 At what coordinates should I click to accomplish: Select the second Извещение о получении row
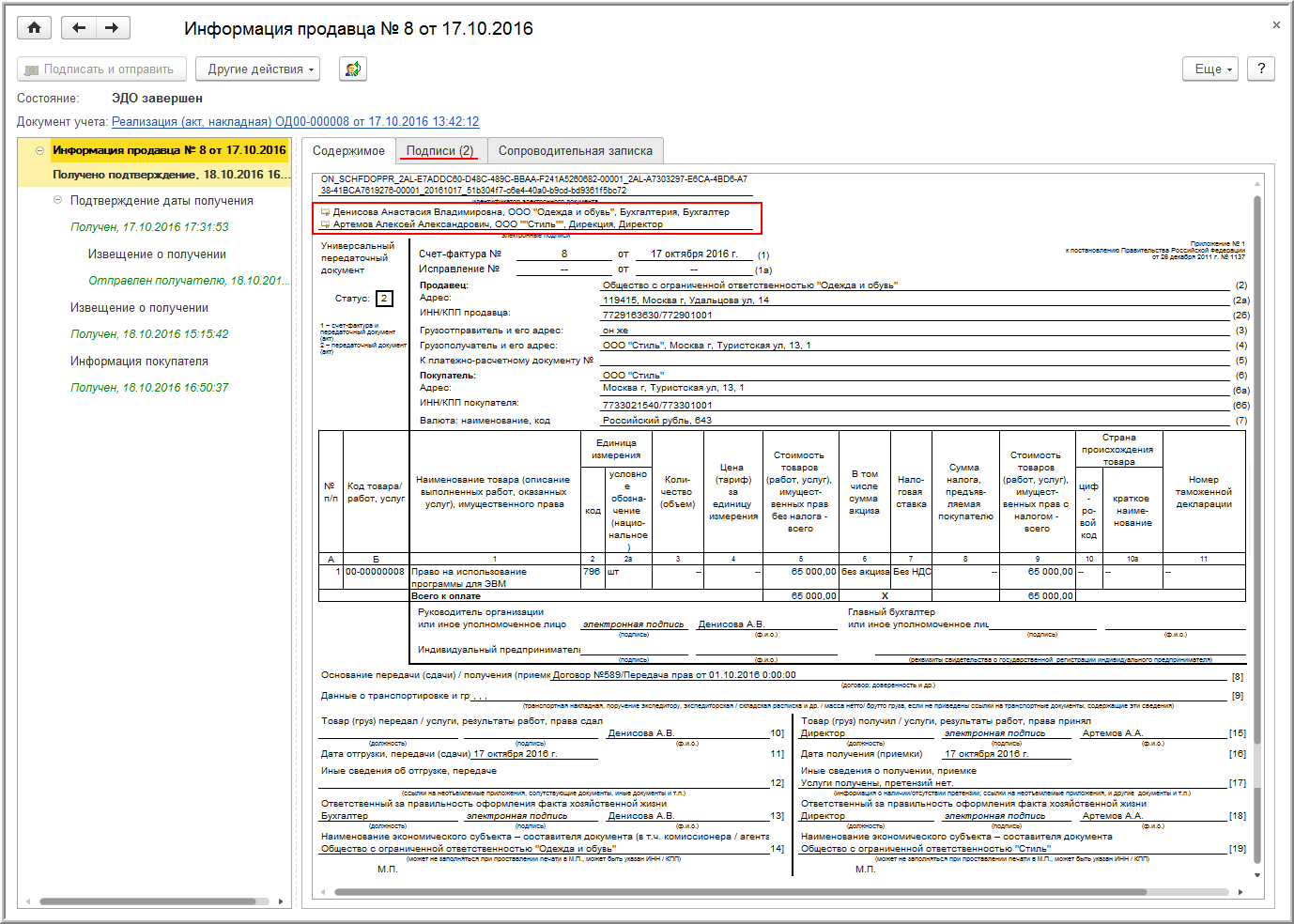click(x=139, y=308)
